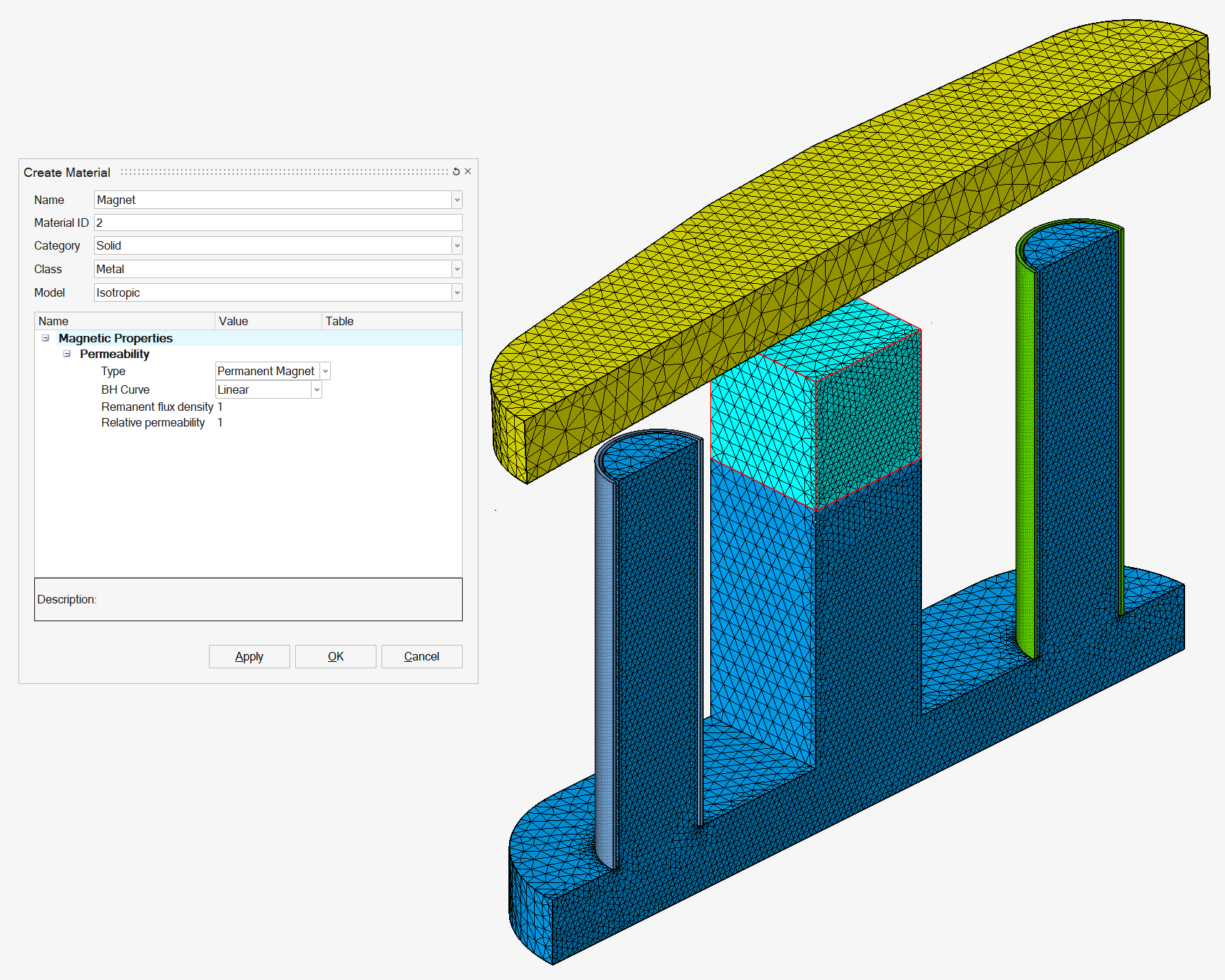Collapse the Permeability tree node

pyautogui.click(x=67, y=354)
